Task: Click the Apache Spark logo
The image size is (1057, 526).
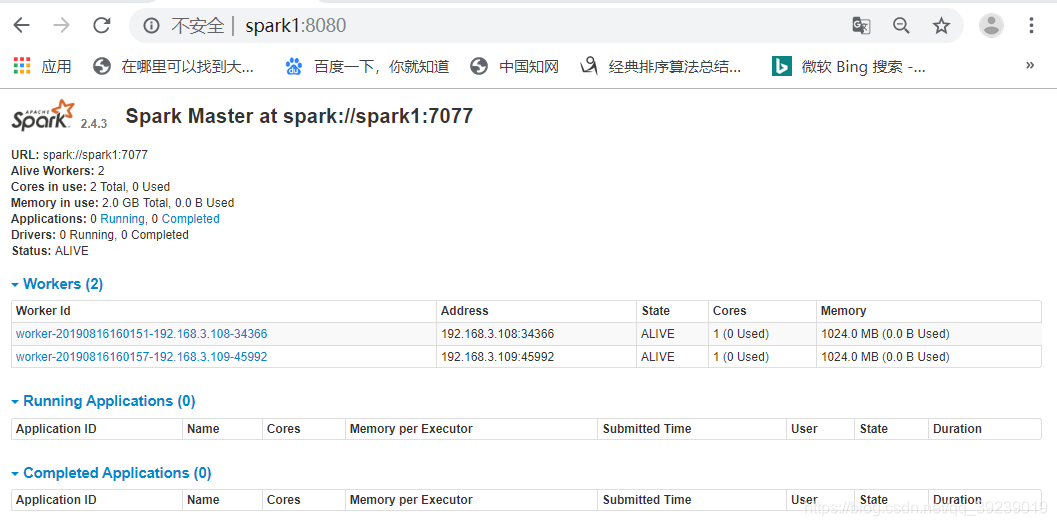Action: [x=43, y=115]
